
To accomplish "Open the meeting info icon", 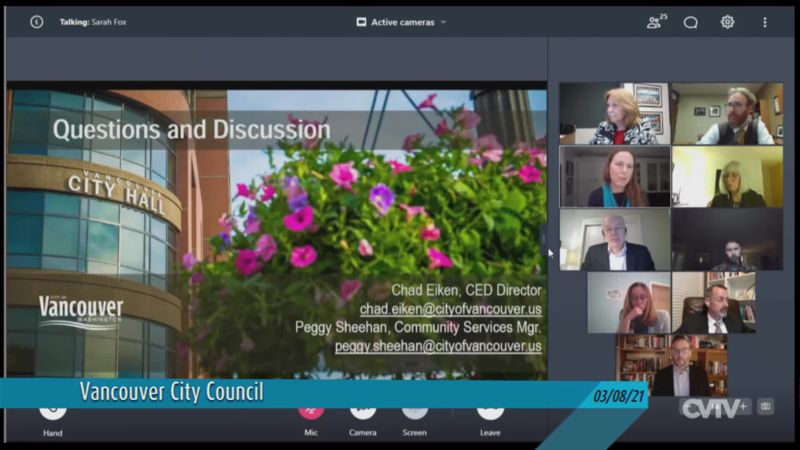I will [36, 22].
